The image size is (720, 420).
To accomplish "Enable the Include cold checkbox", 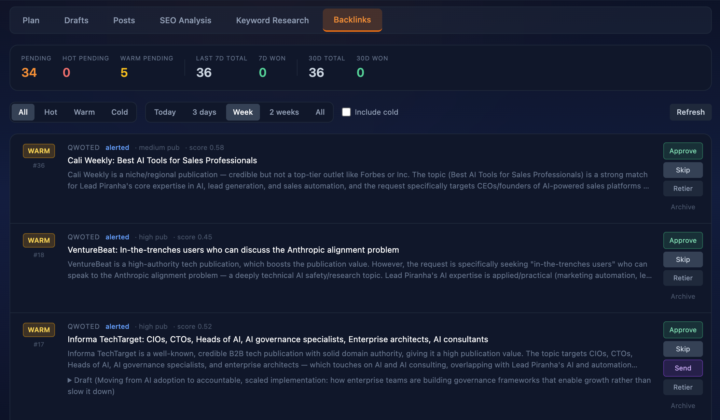I will coord(346,112).
